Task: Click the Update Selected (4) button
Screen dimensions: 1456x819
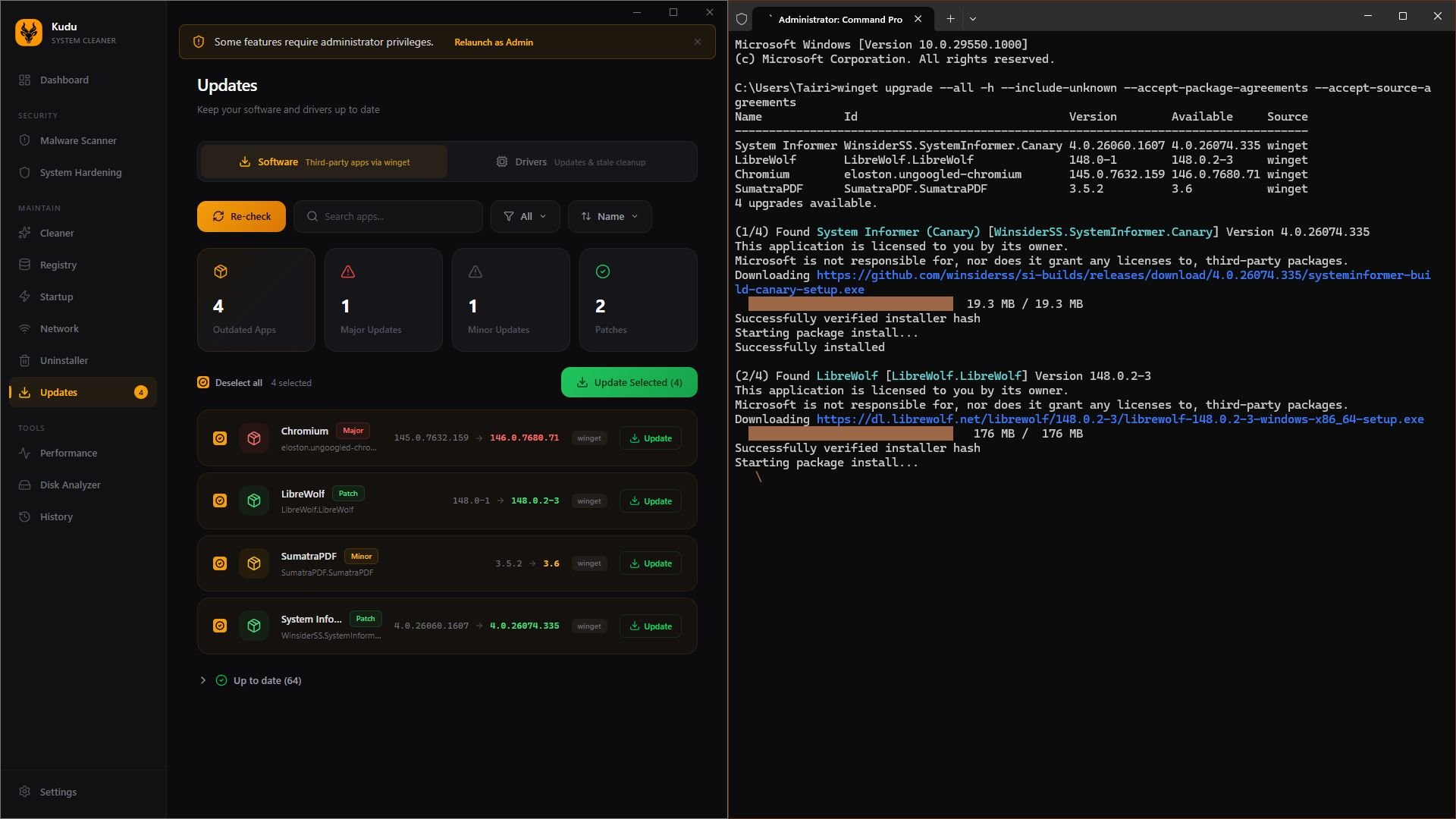Action: 629,382
